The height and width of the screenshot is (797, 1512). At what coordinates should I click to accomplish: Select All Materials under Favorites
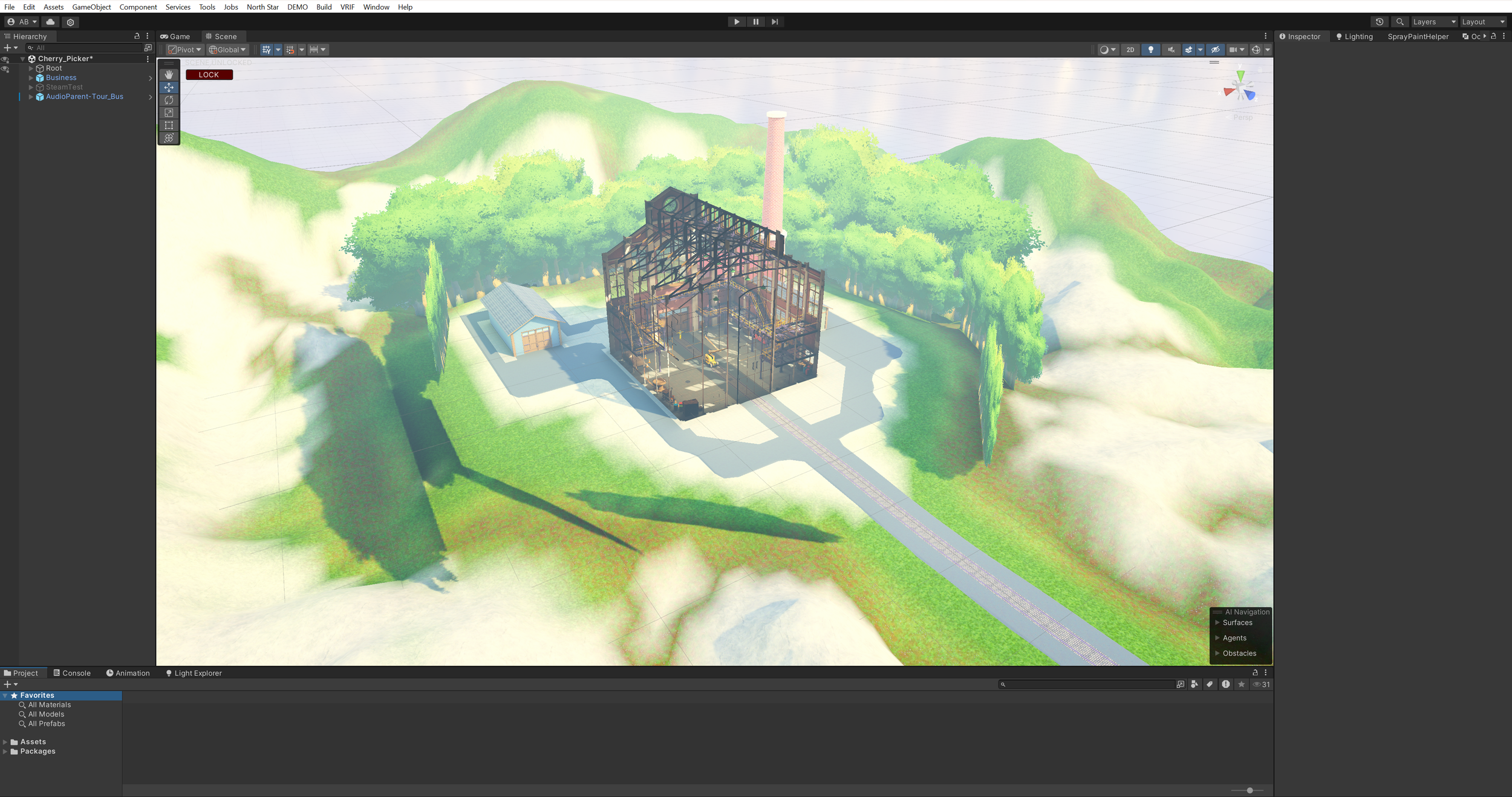tap(50, 704)
